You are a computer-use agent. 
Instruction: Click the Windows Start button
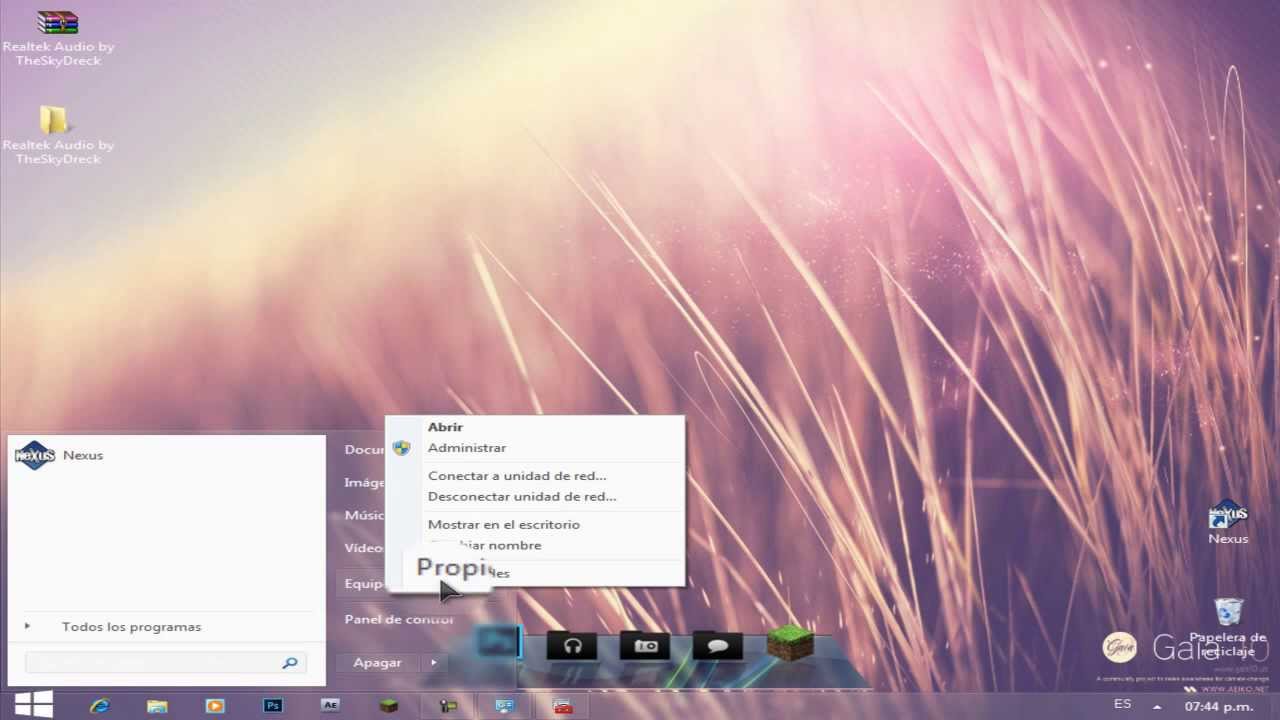(x=33, y=704)
